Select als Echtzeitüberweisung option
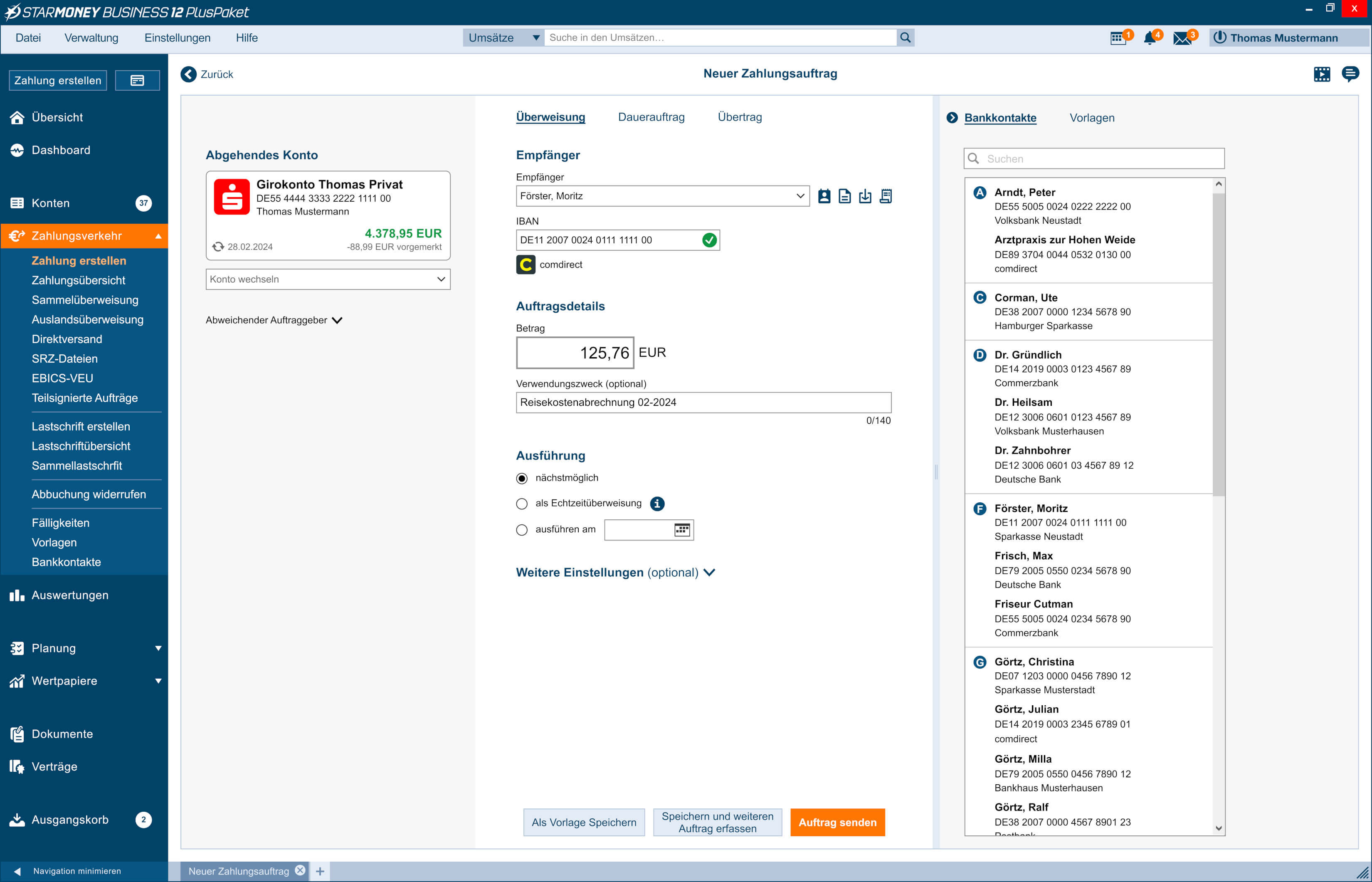 tap(522, 504)
